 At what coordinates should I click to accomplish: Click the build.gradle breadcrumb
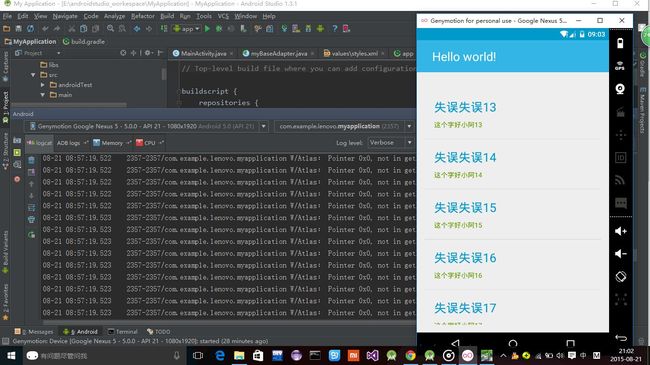[x=84, y=41]
